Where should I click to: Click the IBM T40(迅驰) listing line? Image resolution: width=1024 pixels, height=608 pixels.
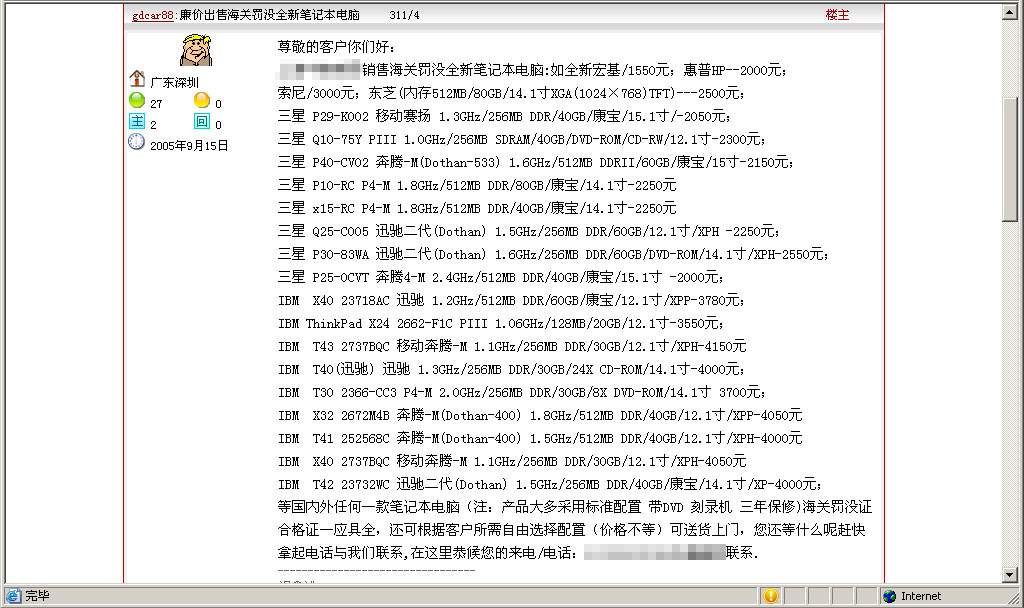click(x=511, y=369)
